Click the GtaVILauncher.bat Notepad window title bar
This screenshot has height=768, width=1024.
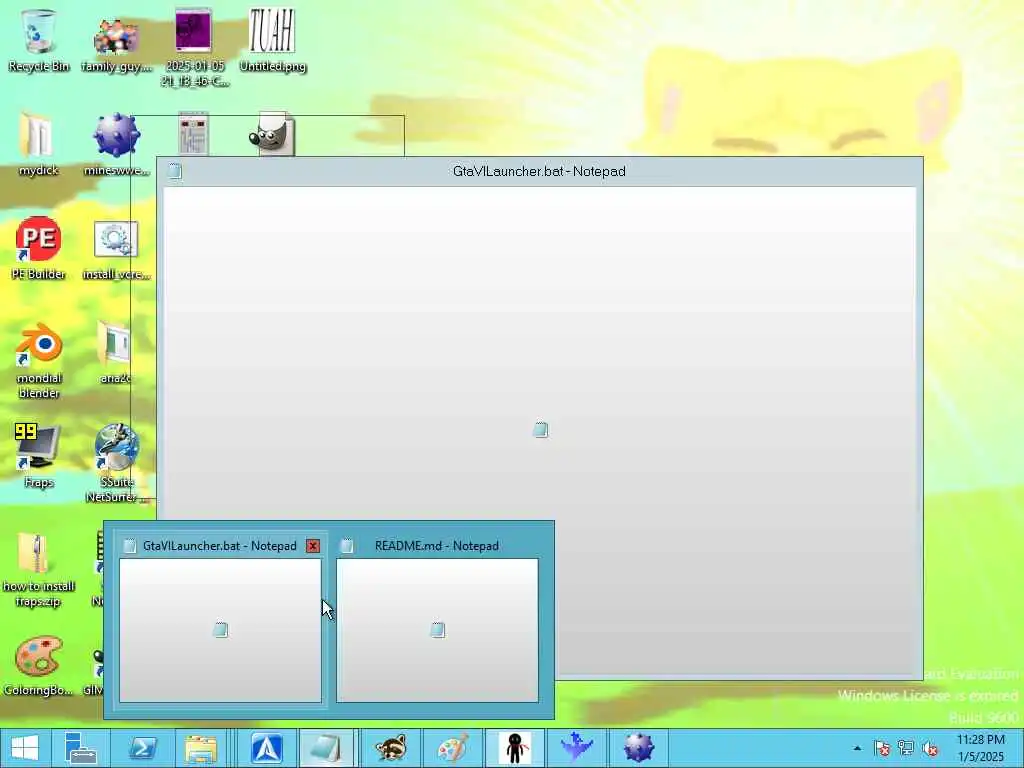coord(539,171)
